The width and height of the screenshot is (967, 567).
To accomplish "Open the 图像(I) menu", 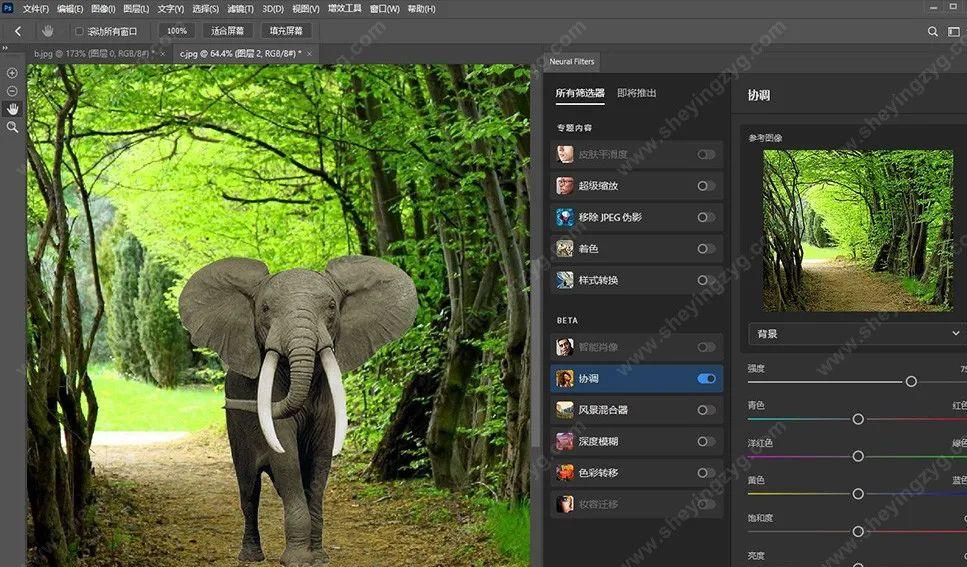I will coord(102,9).
